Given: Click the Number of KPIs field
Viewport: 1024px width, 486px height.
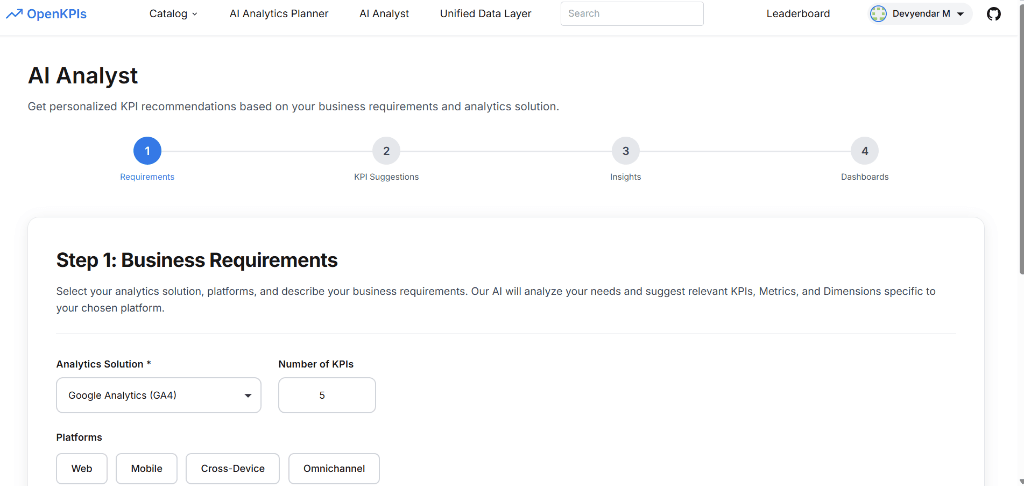Looking at the screenshot, I should click(327, 395).
